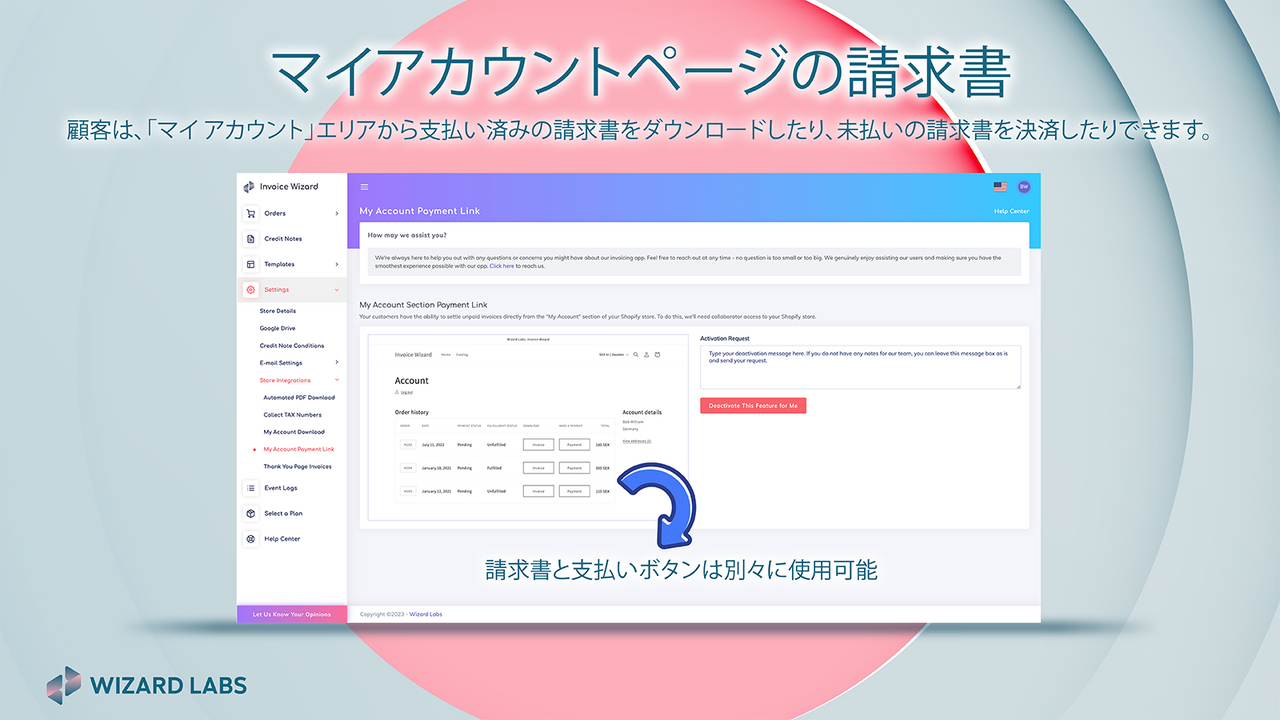Click the Settings gear icon
The image size is (1280, 720).
click(251, 290)
